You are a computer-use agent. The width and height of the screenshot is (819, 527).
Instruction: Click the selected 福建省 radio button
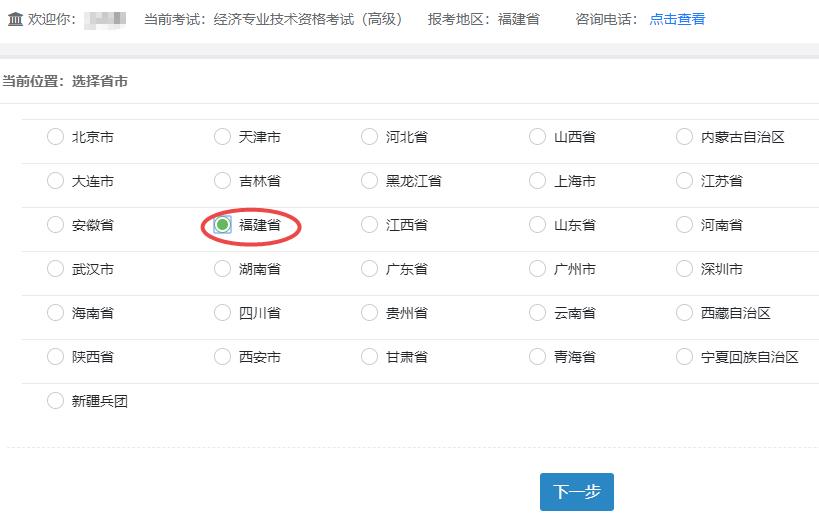[x=222, y=225]
